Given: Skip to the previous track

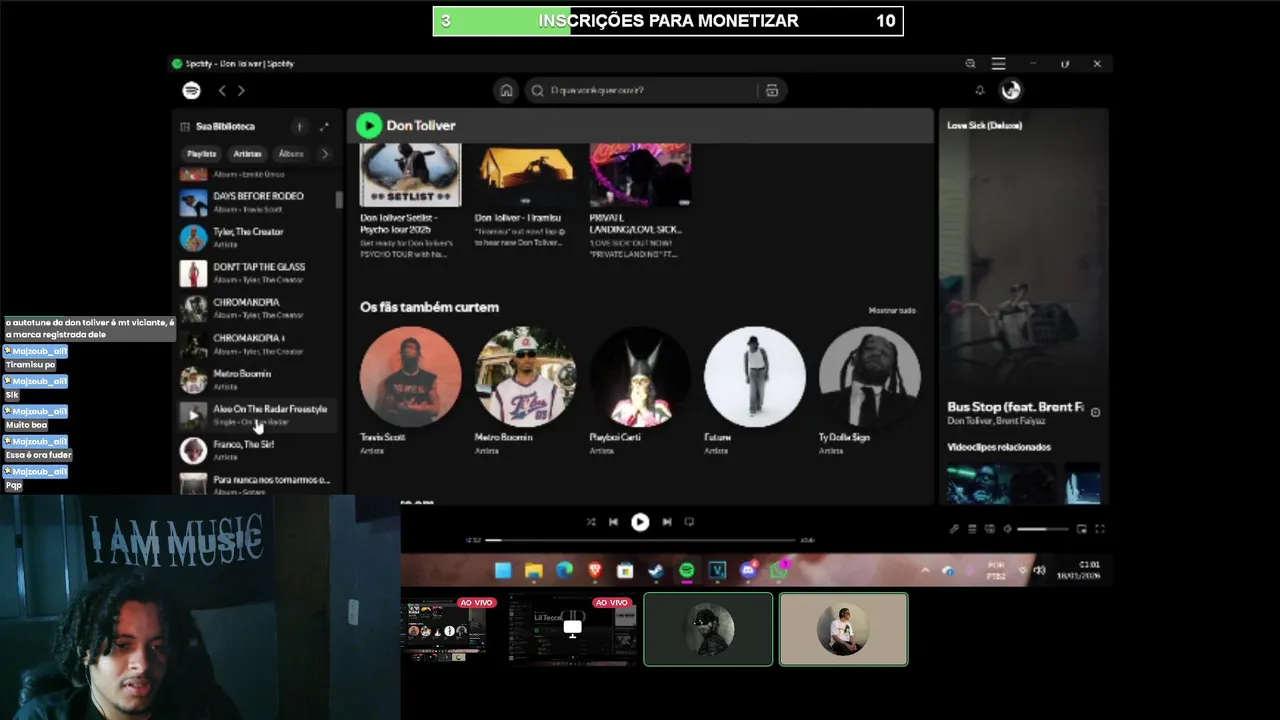Looking at the screenshot, I should coord(613,521).
